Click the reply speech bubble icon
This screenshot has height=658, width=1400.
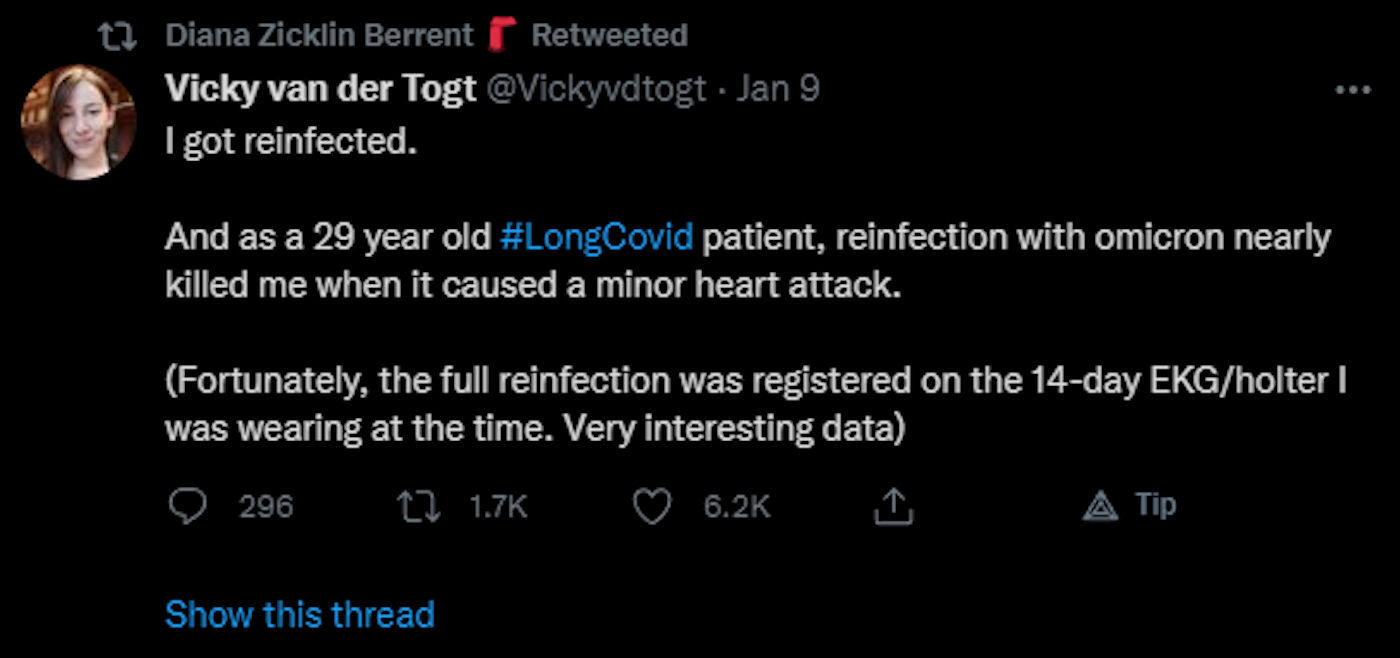pyautogui.click(x=187, y=507)
